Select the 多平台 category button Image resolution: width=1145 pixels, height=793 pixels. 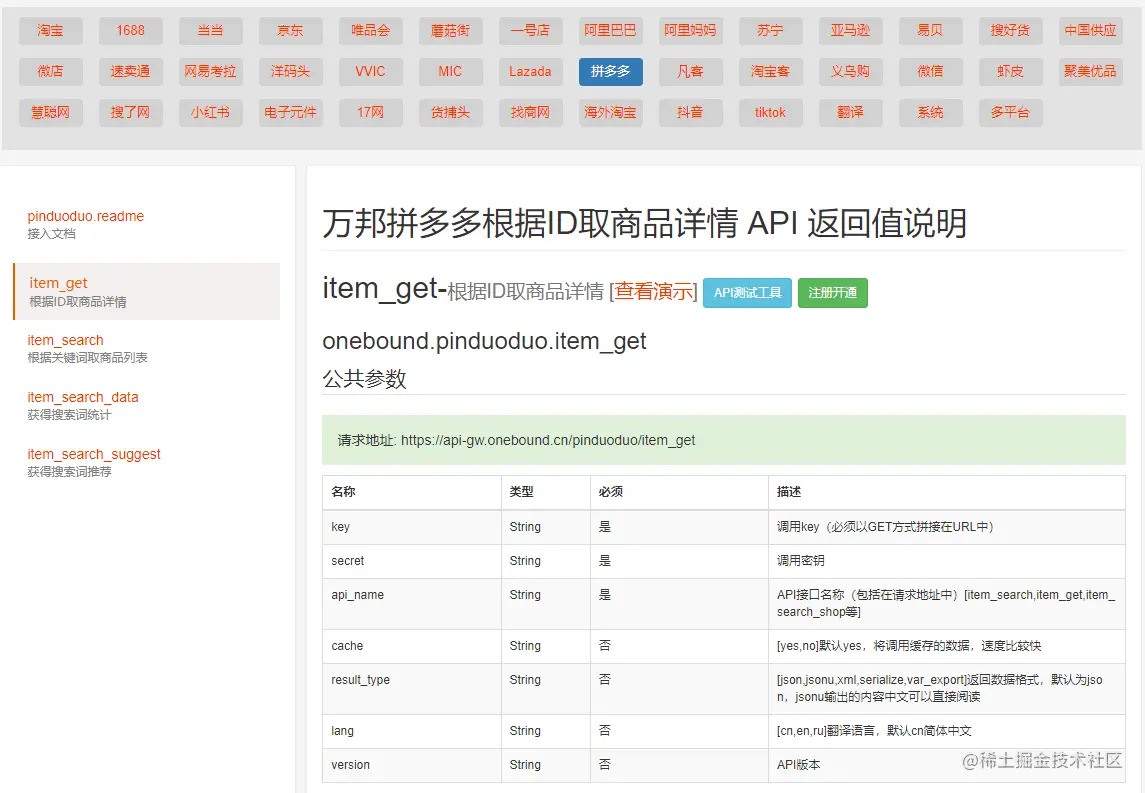coord(1010,112)
